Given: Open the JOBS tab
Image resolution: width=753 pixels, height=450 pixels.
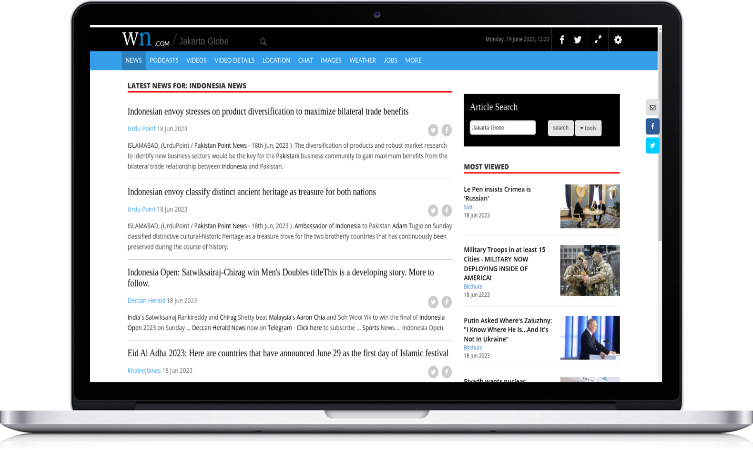Looking at the screenshot, I should coord(390,61).
